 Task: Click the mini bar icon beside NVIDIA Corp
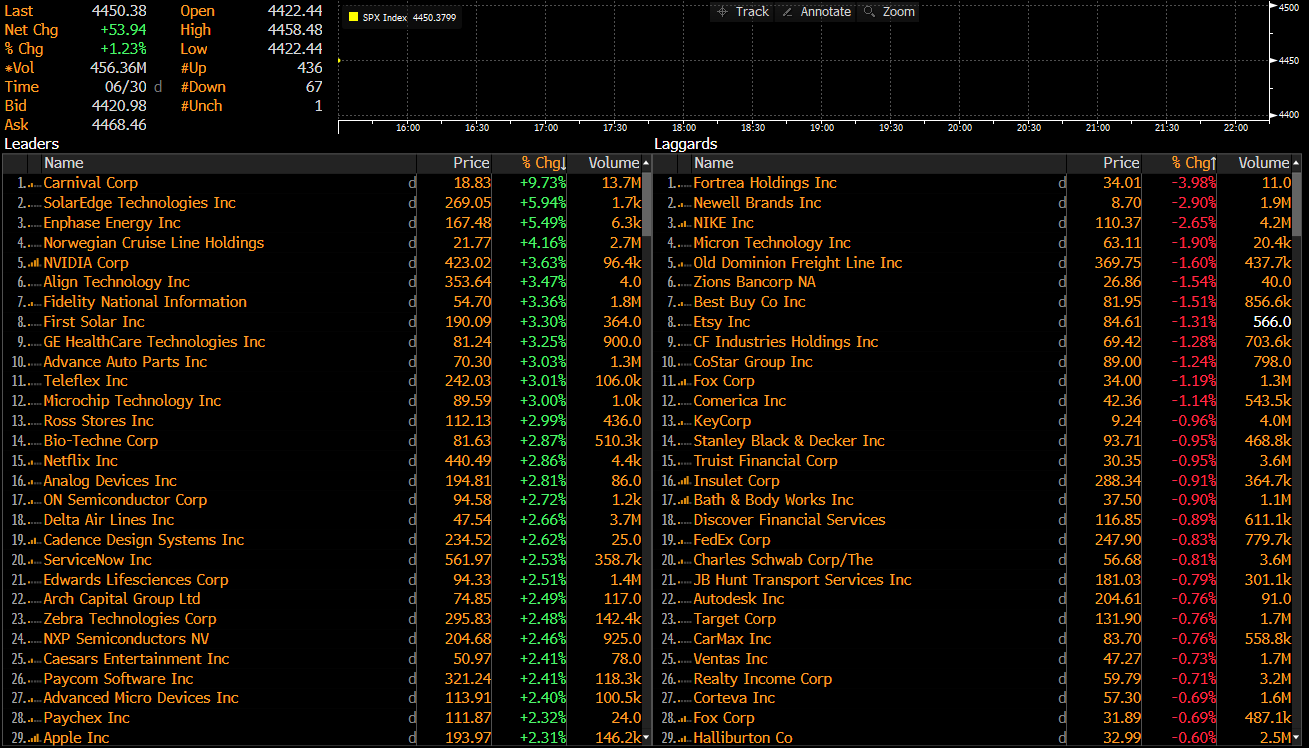tap(36, 263)
